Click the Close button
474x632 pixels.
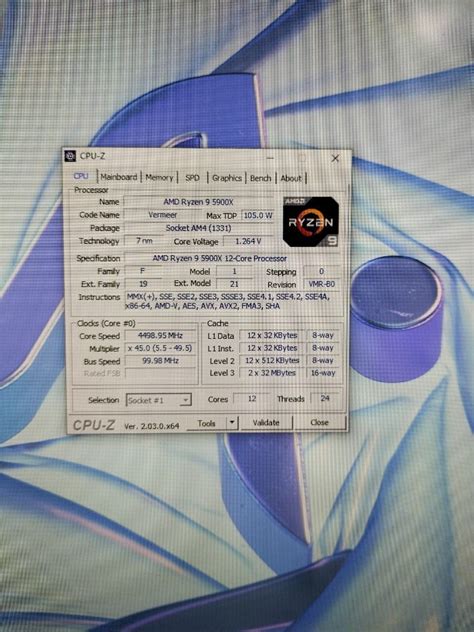click(319, 422)
